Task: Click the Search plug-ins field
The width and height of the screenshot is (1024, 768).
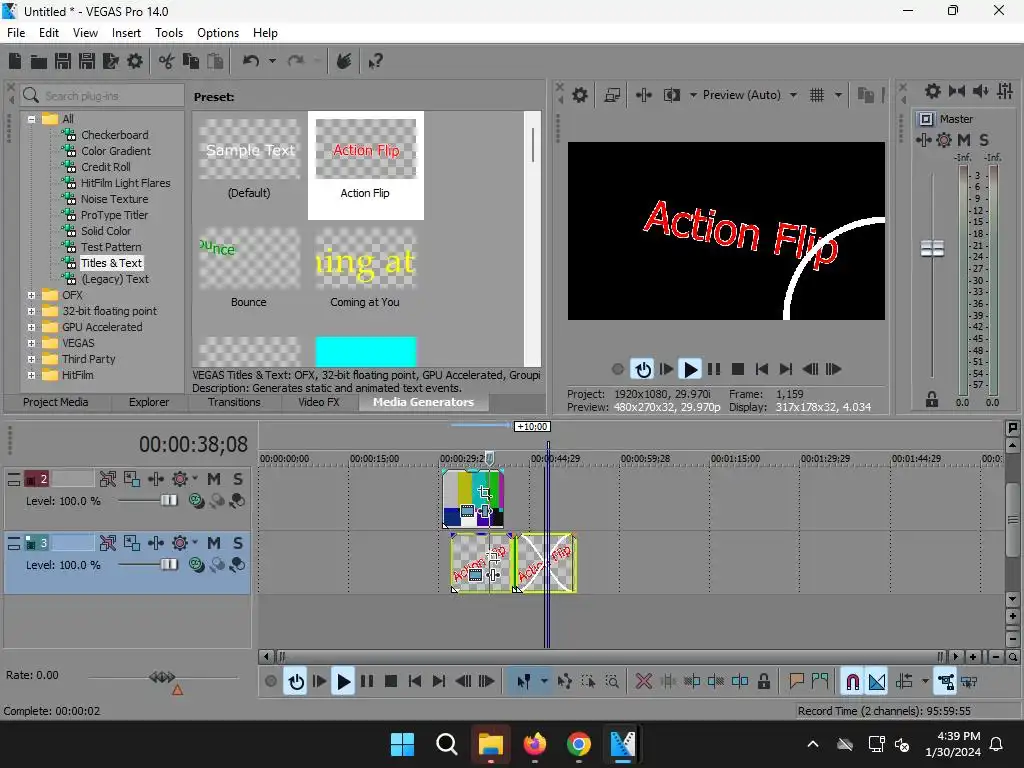Action: tap(103, 96)
